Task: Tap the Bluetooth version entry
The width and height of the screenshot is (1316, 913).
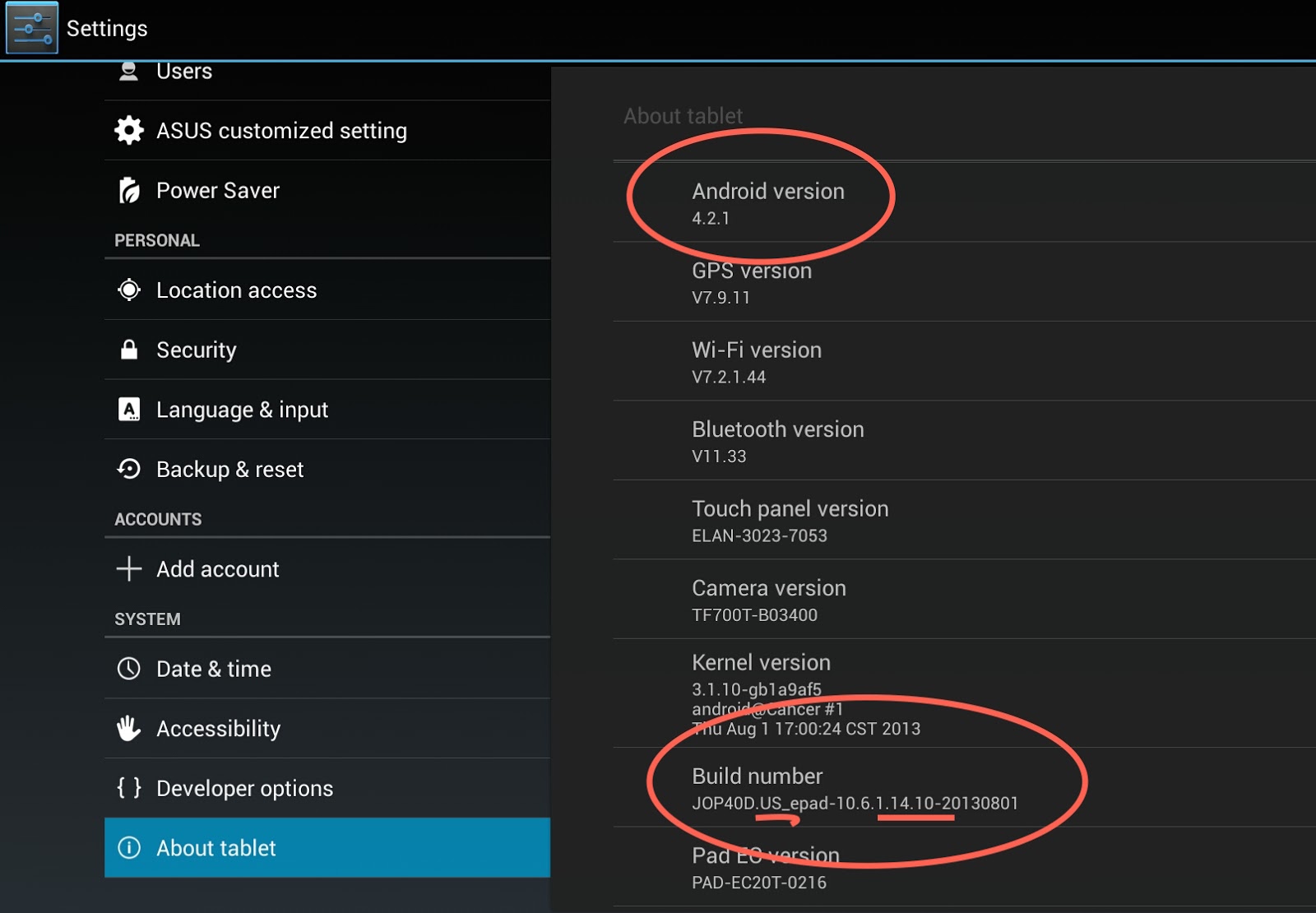Action: [x=777, y=441]
